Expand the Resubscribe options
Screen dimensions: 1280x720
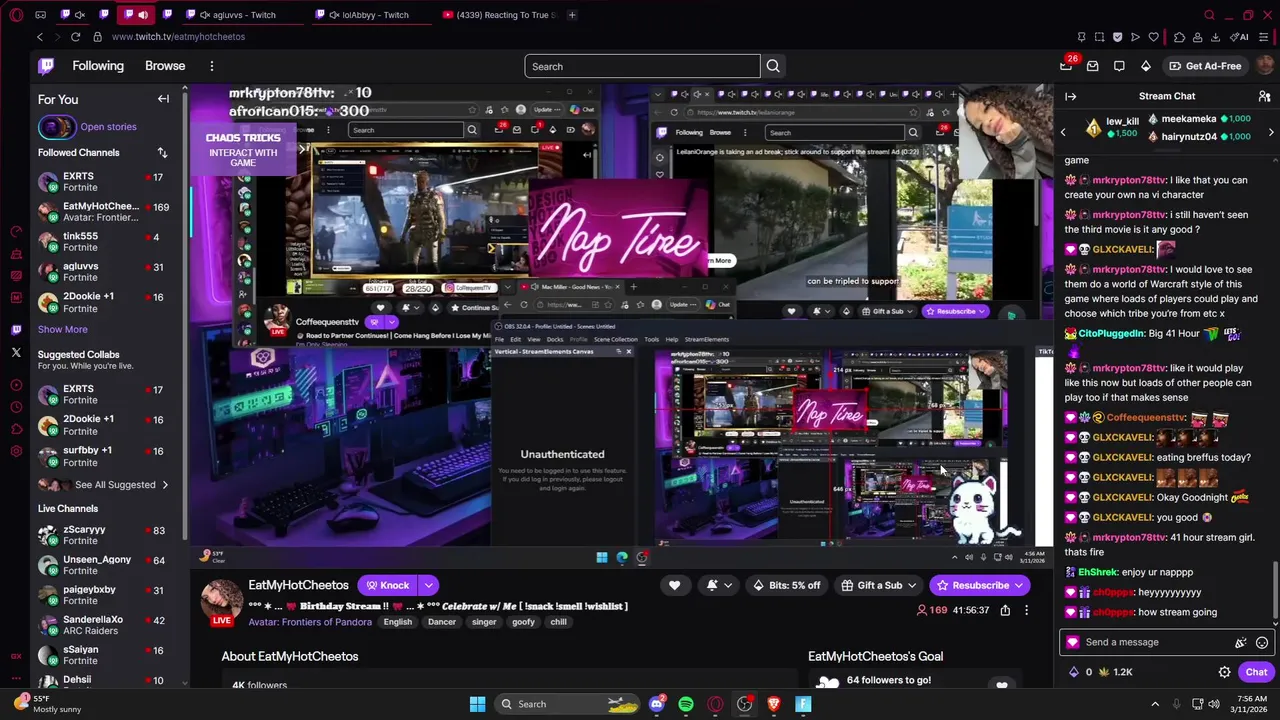1019,585
